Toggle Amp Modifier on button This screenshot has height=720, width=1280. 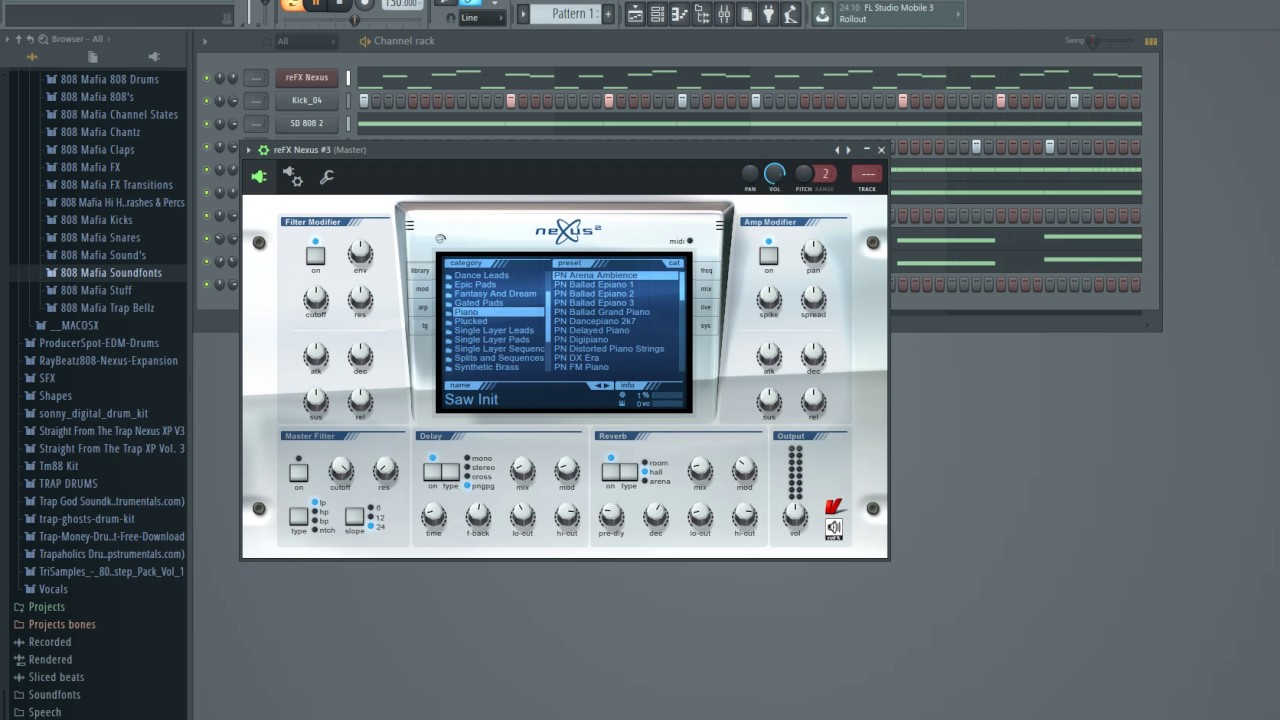click(768, 255)
